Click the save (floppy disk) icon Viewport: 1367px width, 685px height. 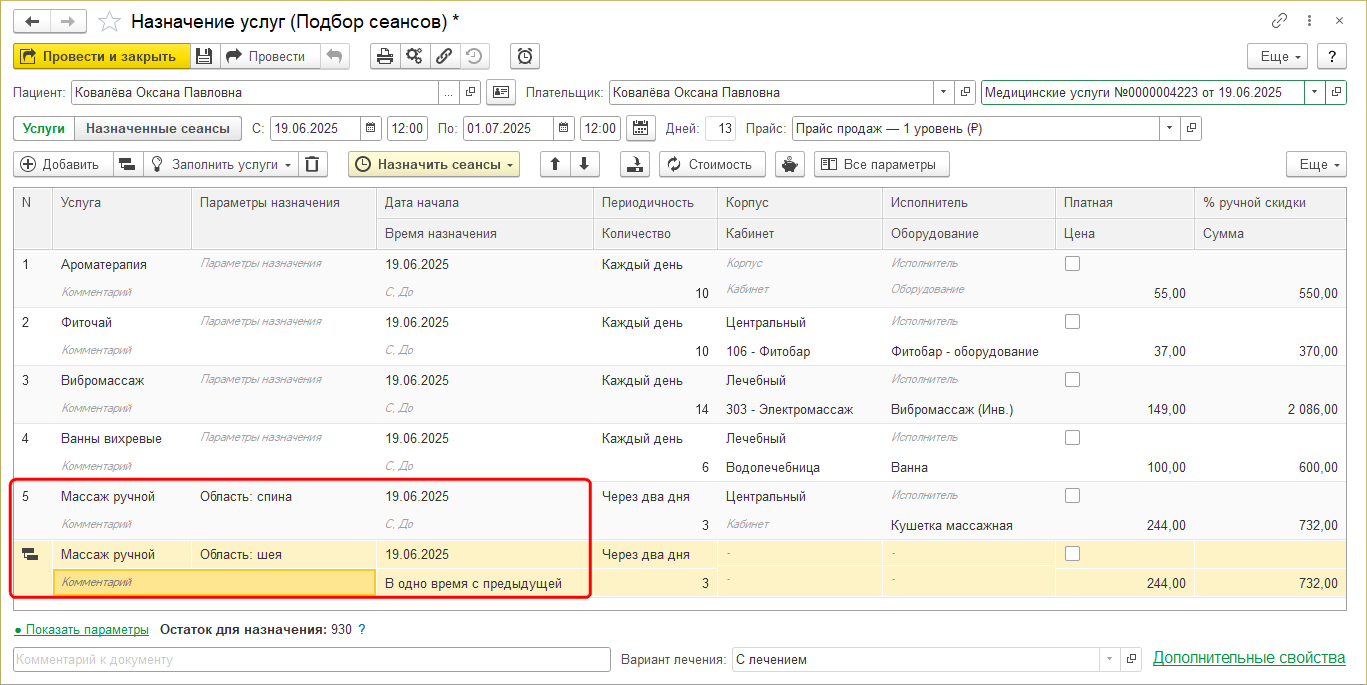click(204, 56)
